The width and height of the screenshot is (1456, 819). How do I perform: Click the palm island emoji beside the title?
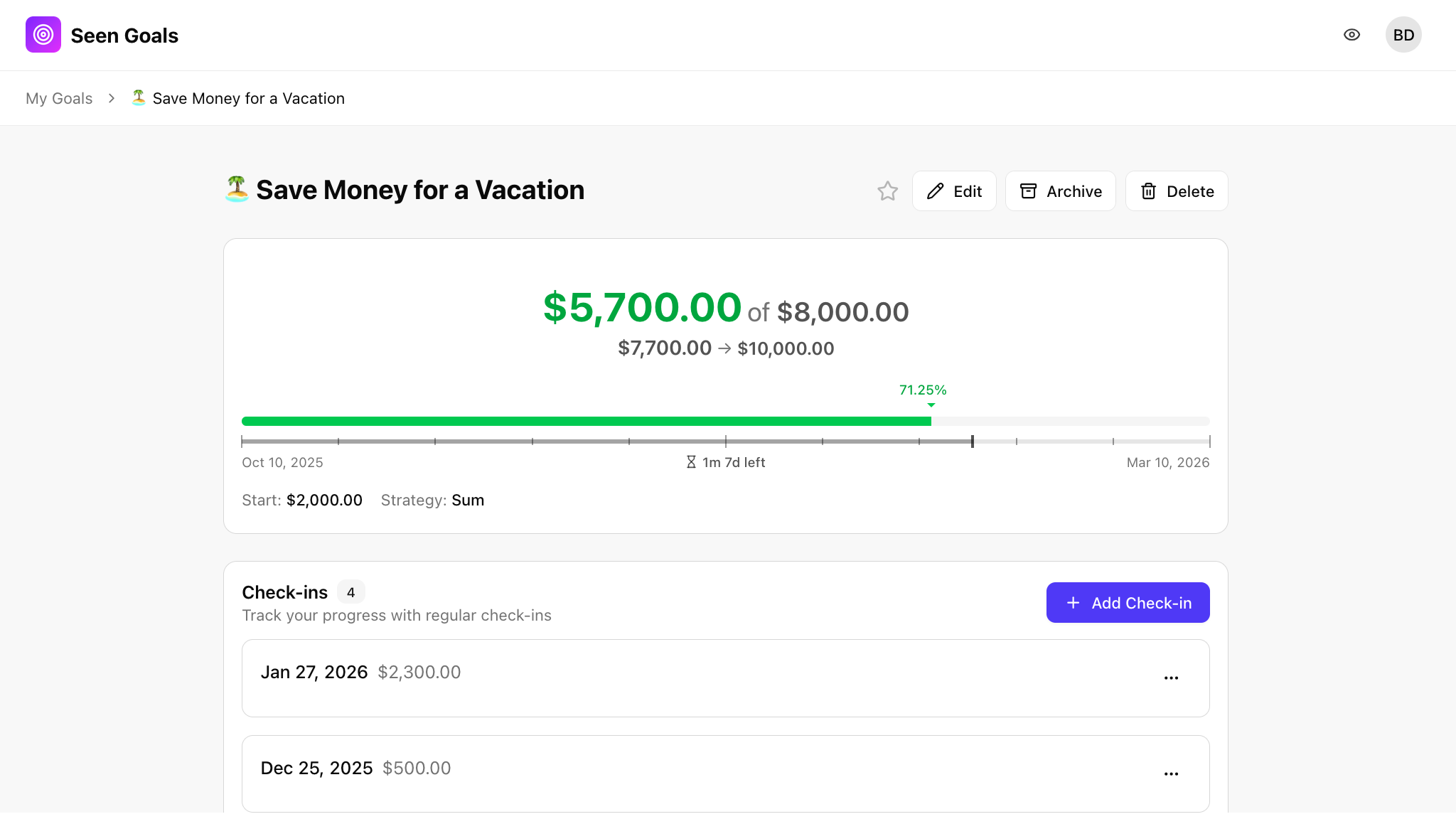237,190
